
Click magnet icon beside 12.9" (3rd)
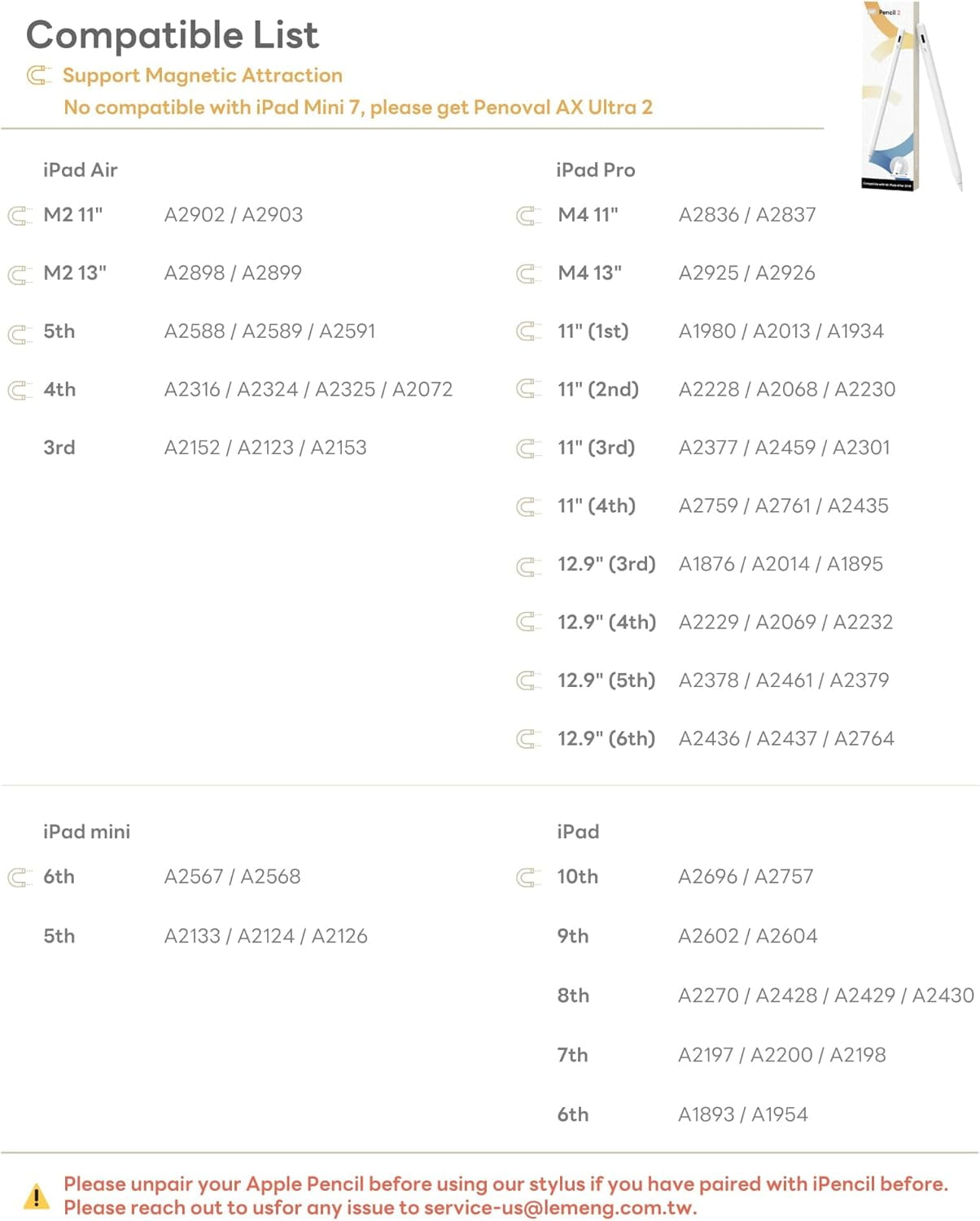(528, 565)
